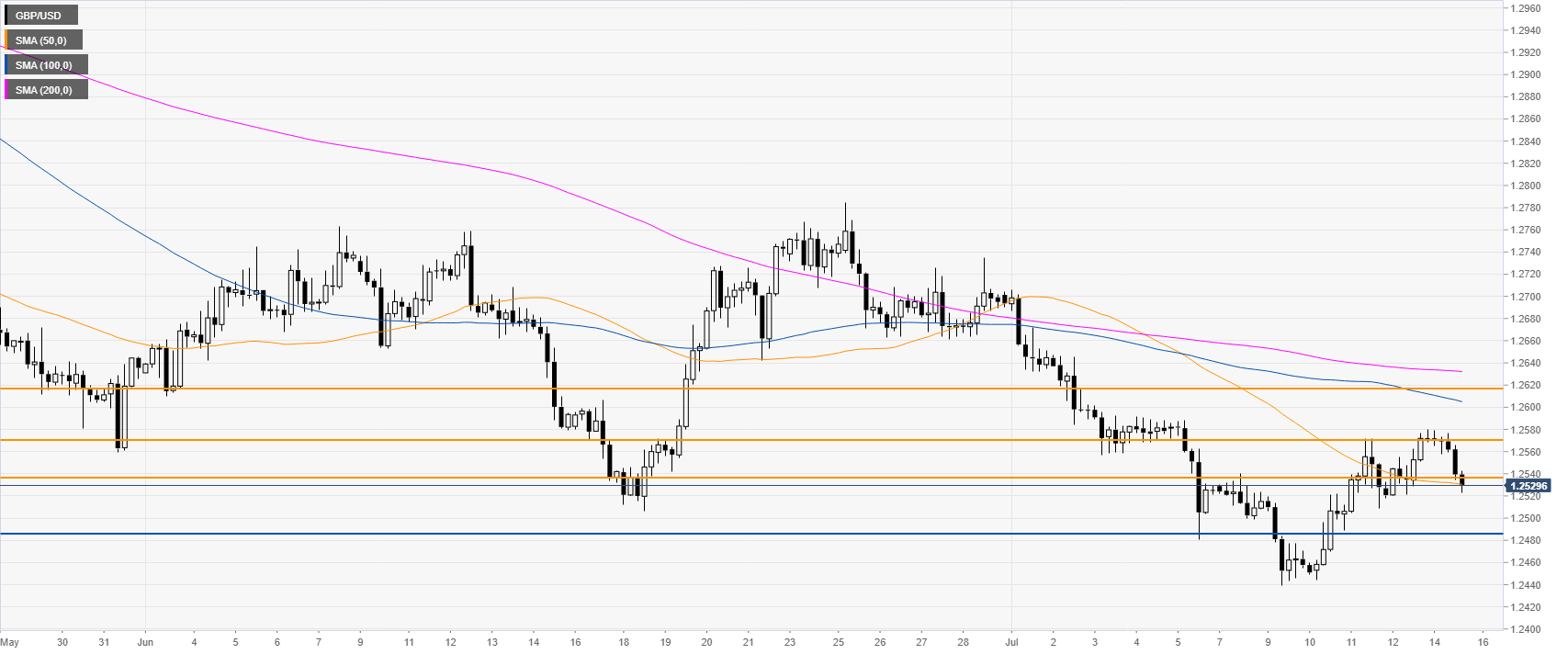Click the 1.2800 price axis label
Viewport: 1568px width, 654px height.
[1527, 186]
